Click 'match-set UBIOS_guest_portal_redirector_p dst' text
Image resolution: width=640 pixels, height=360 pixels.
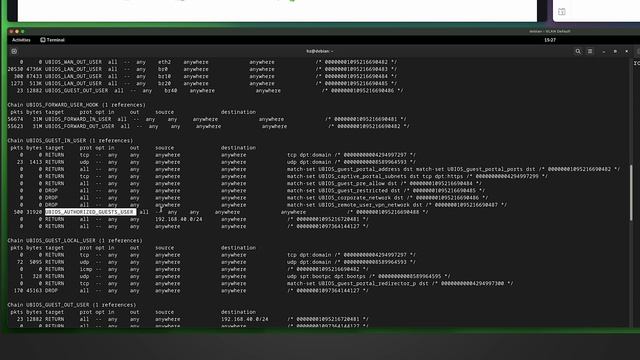358,284
